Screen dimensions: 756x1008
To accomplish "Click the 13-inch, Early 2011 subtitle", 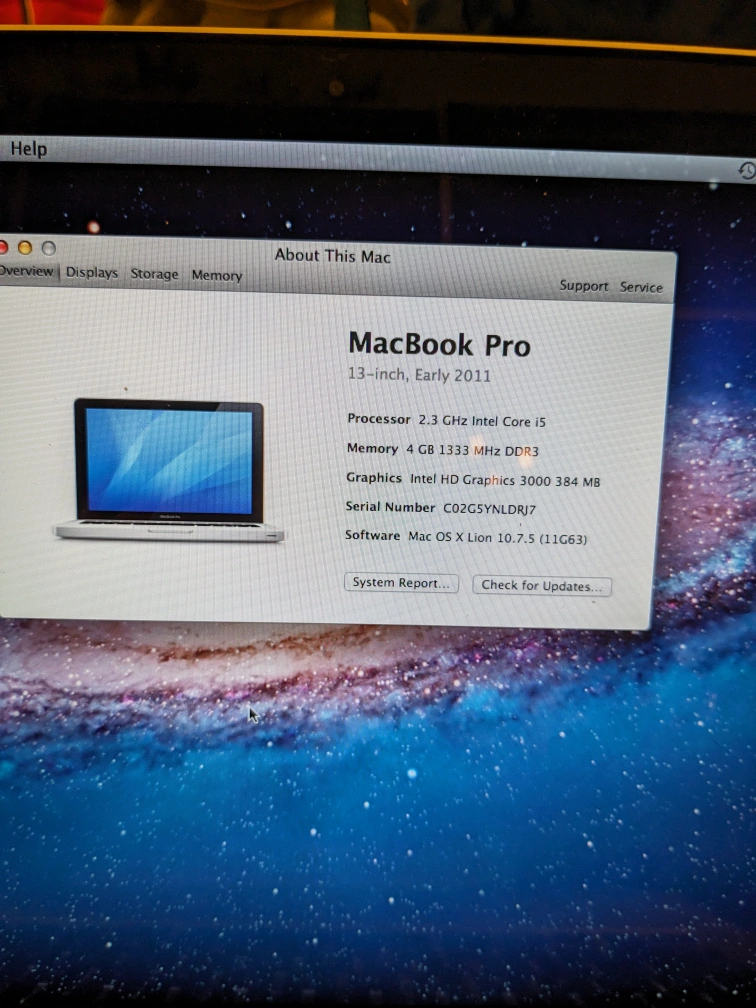I will pos(419,374).
